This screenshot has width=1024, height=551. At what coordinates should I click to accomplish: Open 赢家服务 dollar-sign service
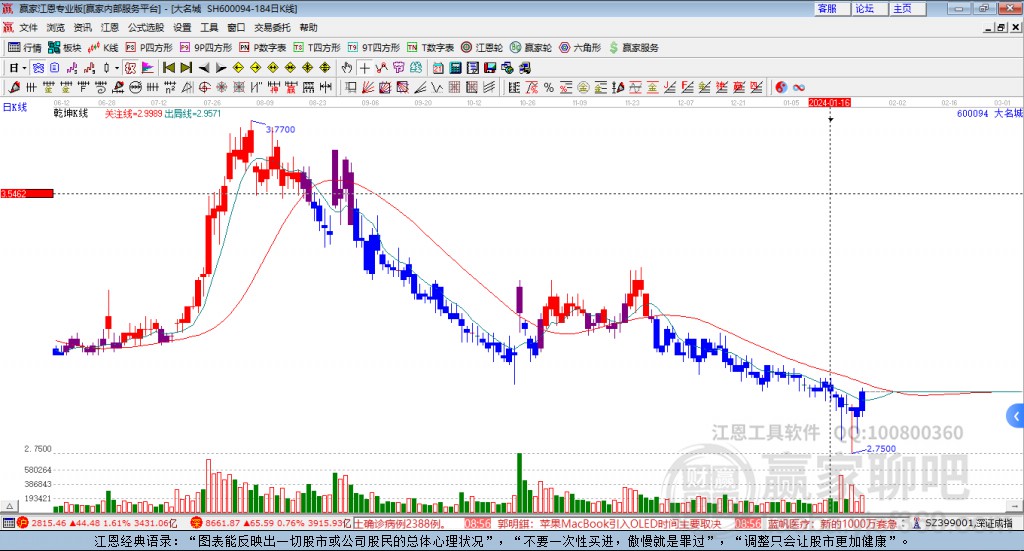pos(634,48)
